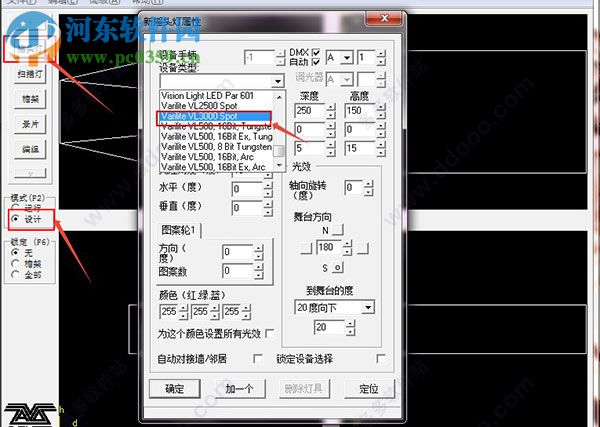Choose Varilite VL3000 Spot in list
The width and height of the screenshot is (600, 427).
pos(214,116)
